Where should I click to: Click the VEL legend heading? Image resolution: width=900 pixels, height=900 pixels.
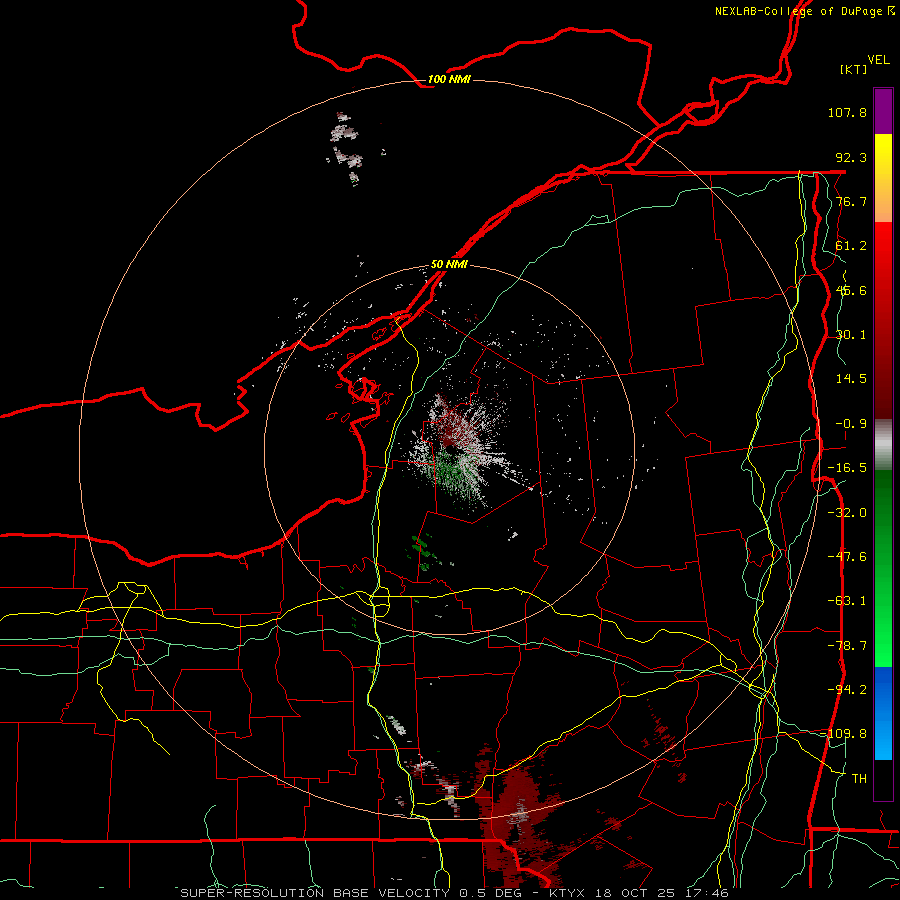(x=879, y=60)
